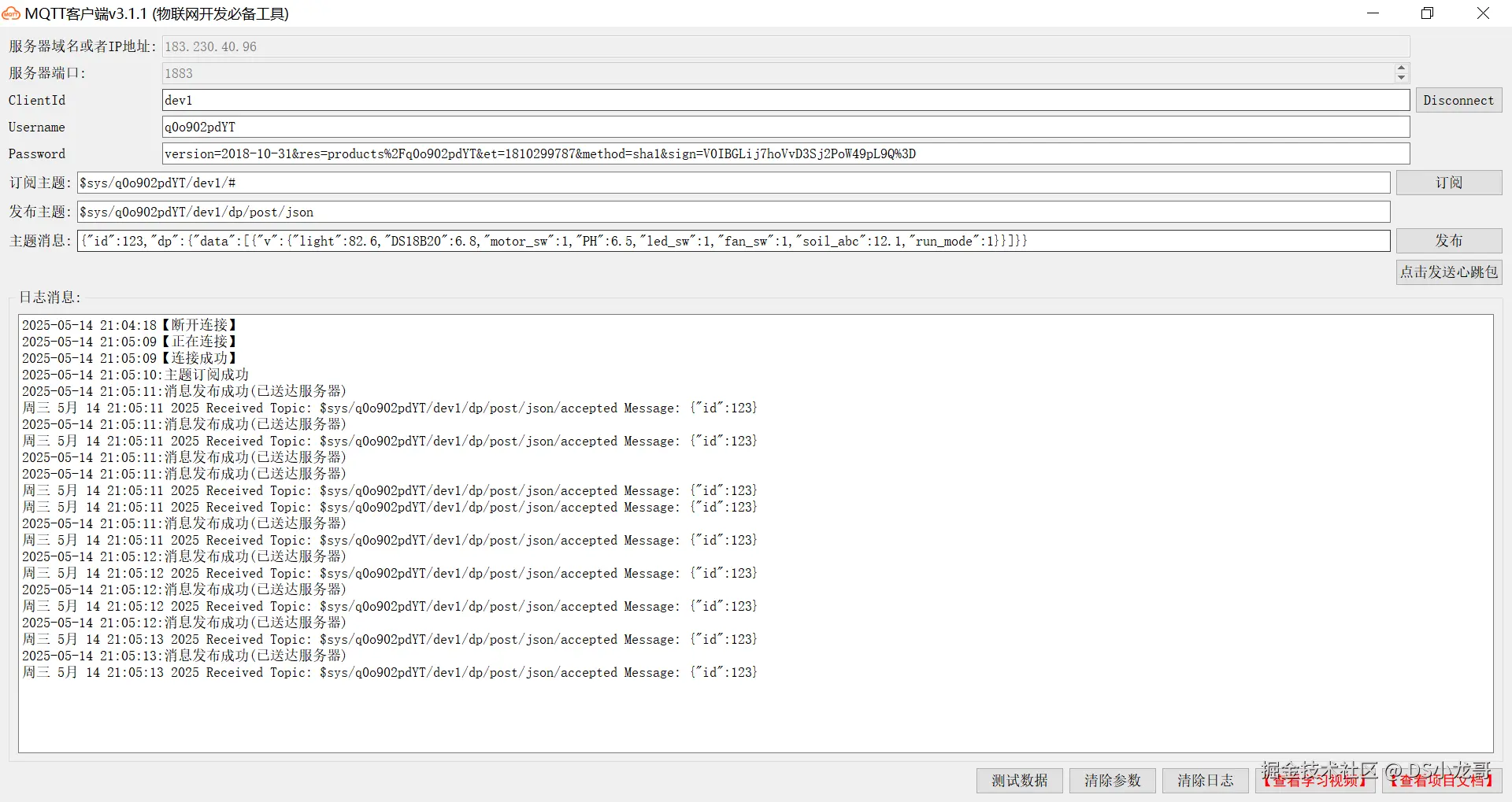Minimize the MQTT client window
This screenshot has height=802, width=1512.
tap(1373, 13)
